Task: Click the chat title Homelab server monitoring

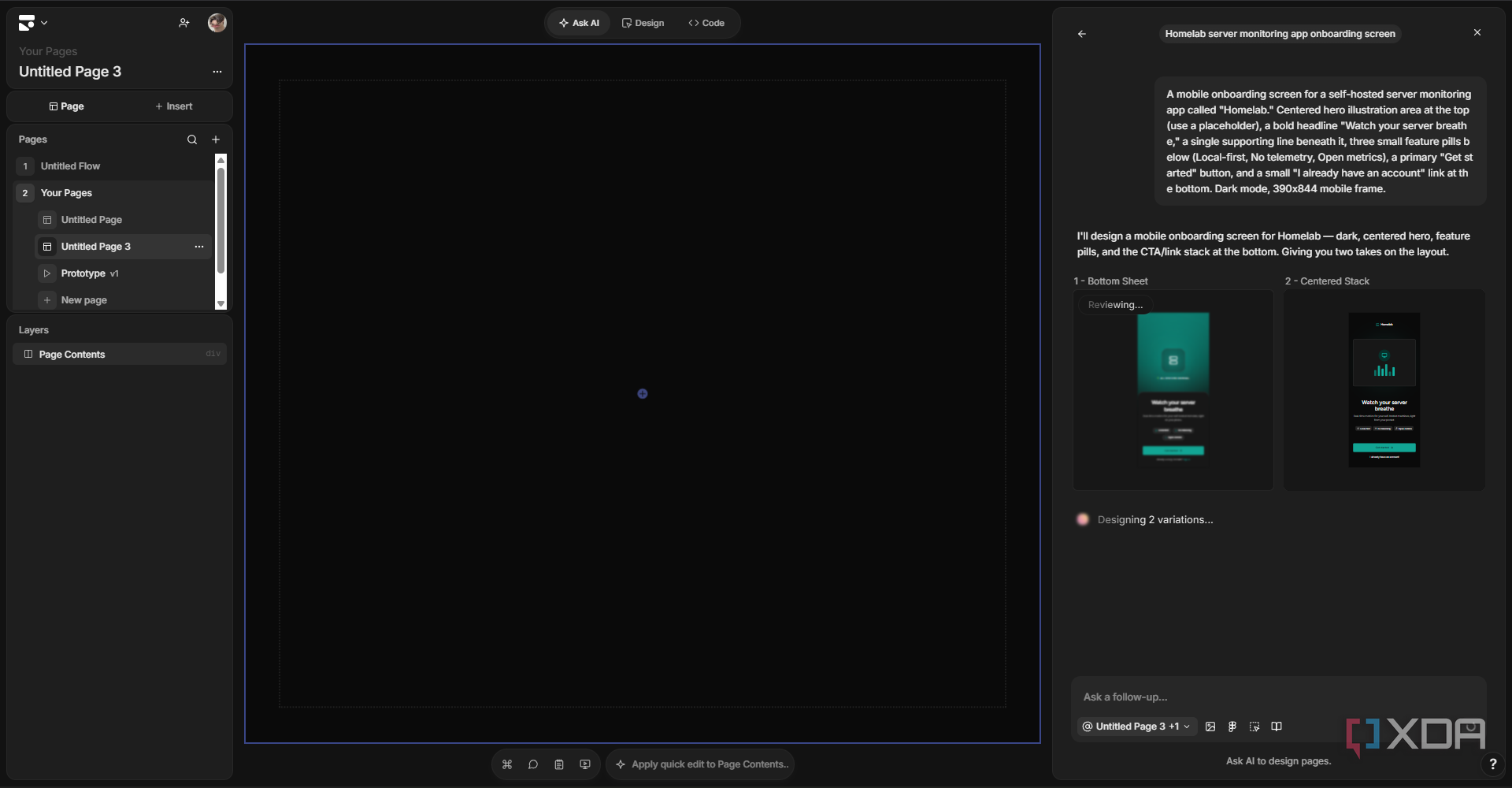Action: (1280, 34)
